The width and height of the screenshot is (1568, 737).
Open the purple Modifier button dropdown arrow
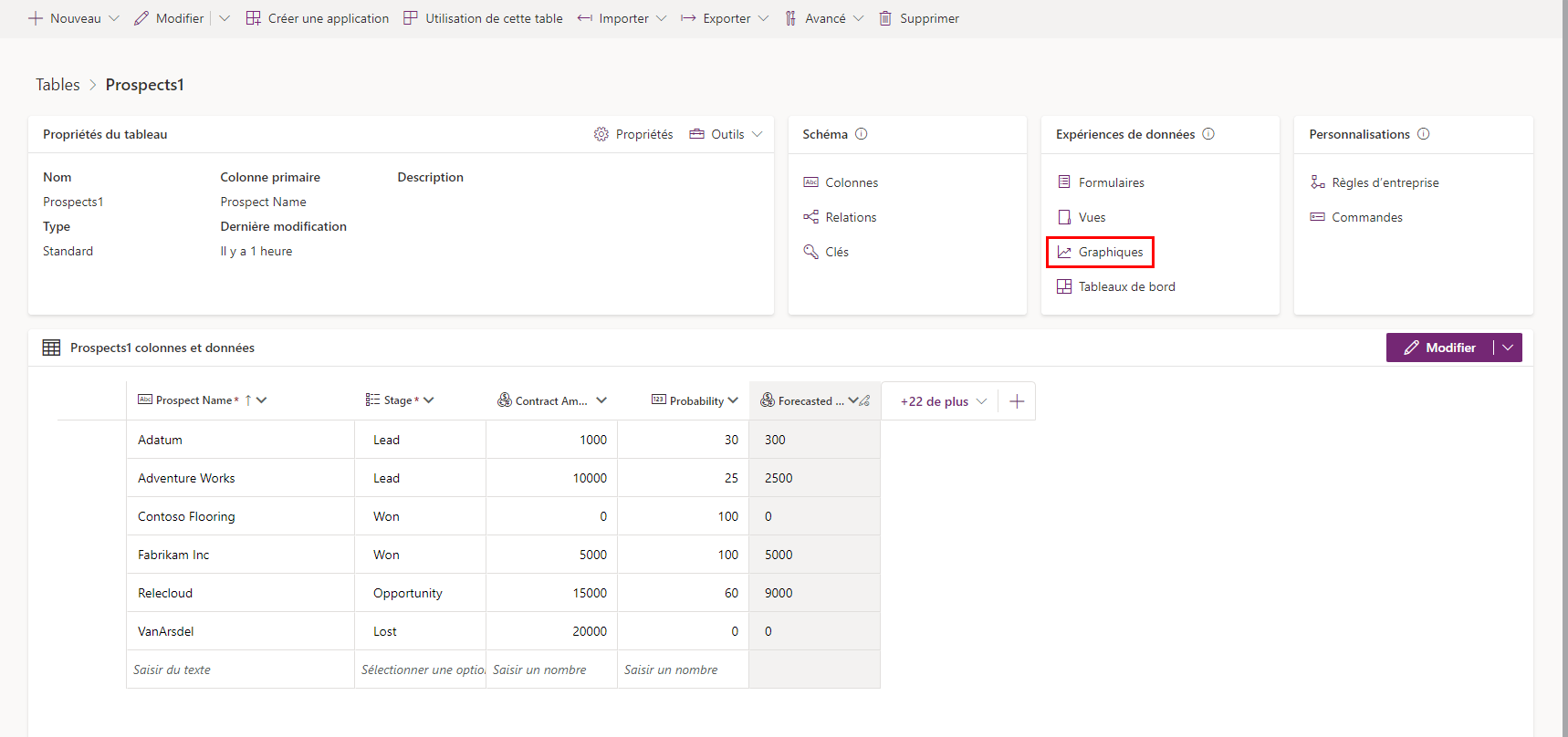click(1509, 348)
